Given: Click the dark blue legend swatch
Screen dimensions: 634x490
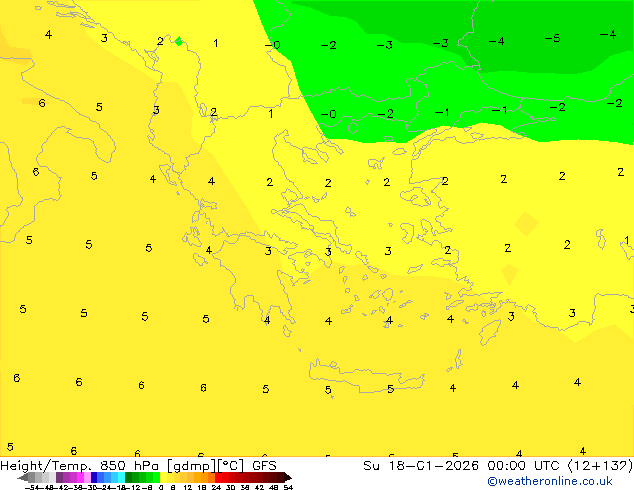Looking at the screenshot, I should click(94, 478).
